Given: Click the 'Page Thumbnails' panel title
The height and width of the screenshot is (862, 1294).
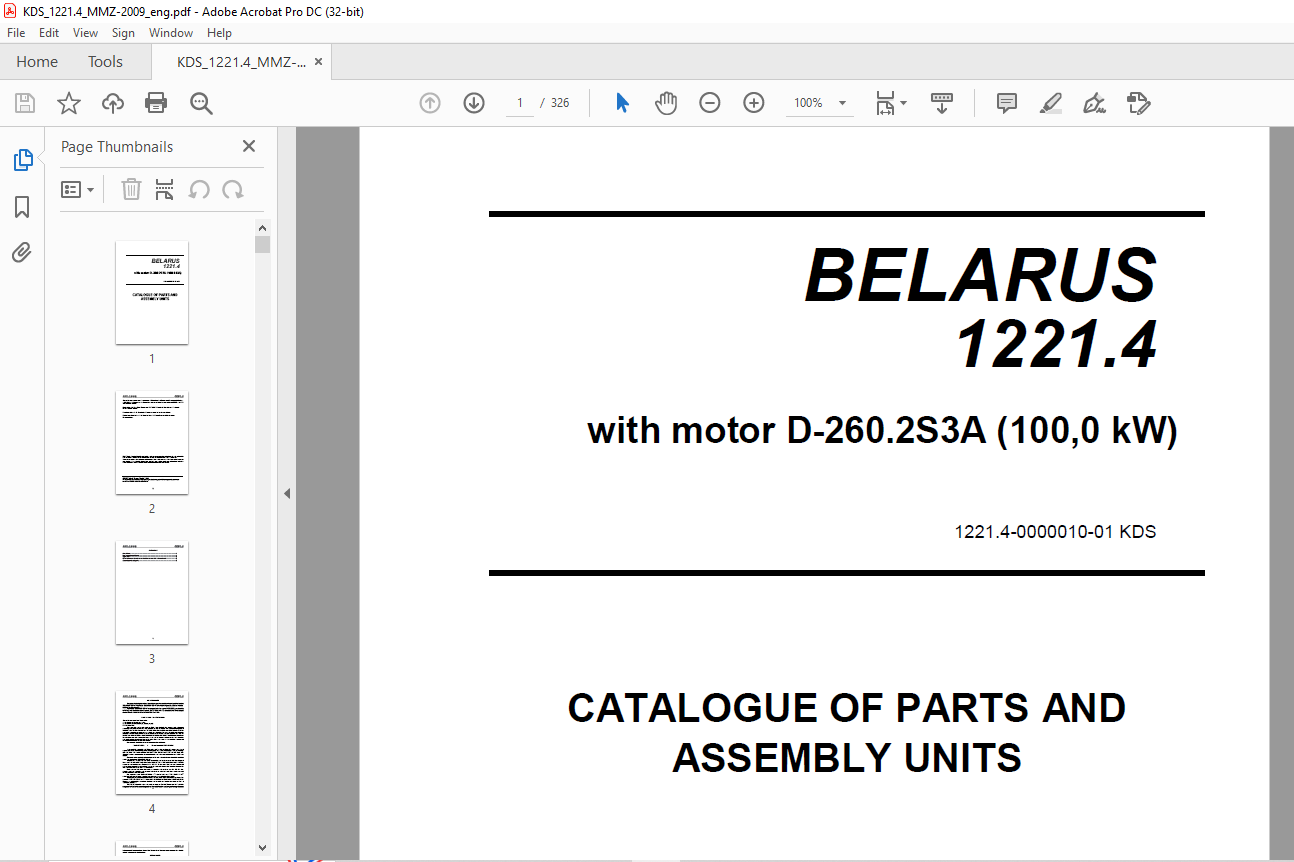Looking at the screenshot, I should click(x=117, y=147).
